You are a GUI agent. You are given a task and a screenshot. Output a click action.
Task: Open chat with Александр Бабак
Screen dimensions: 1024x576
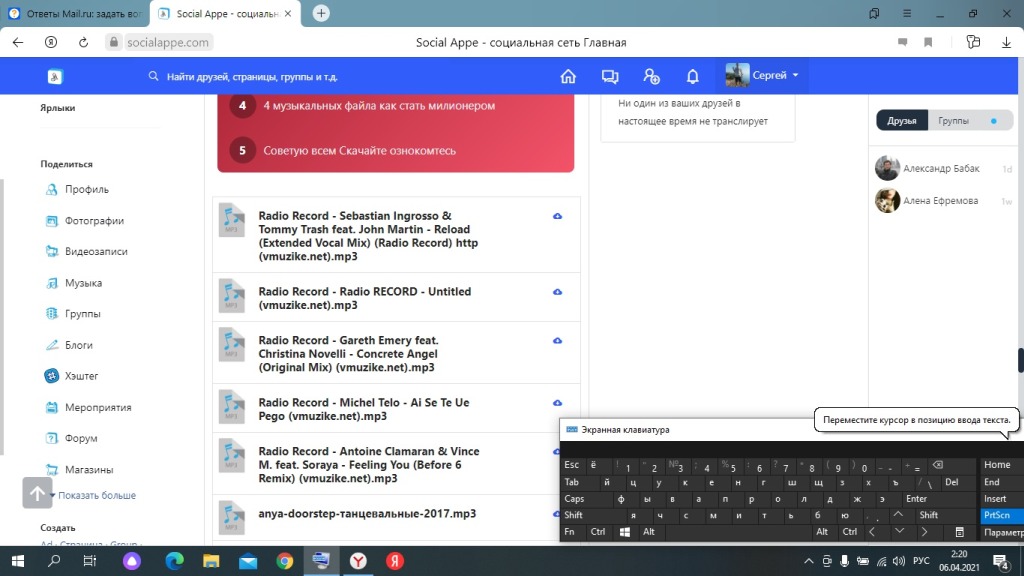(x=940, y=168)
